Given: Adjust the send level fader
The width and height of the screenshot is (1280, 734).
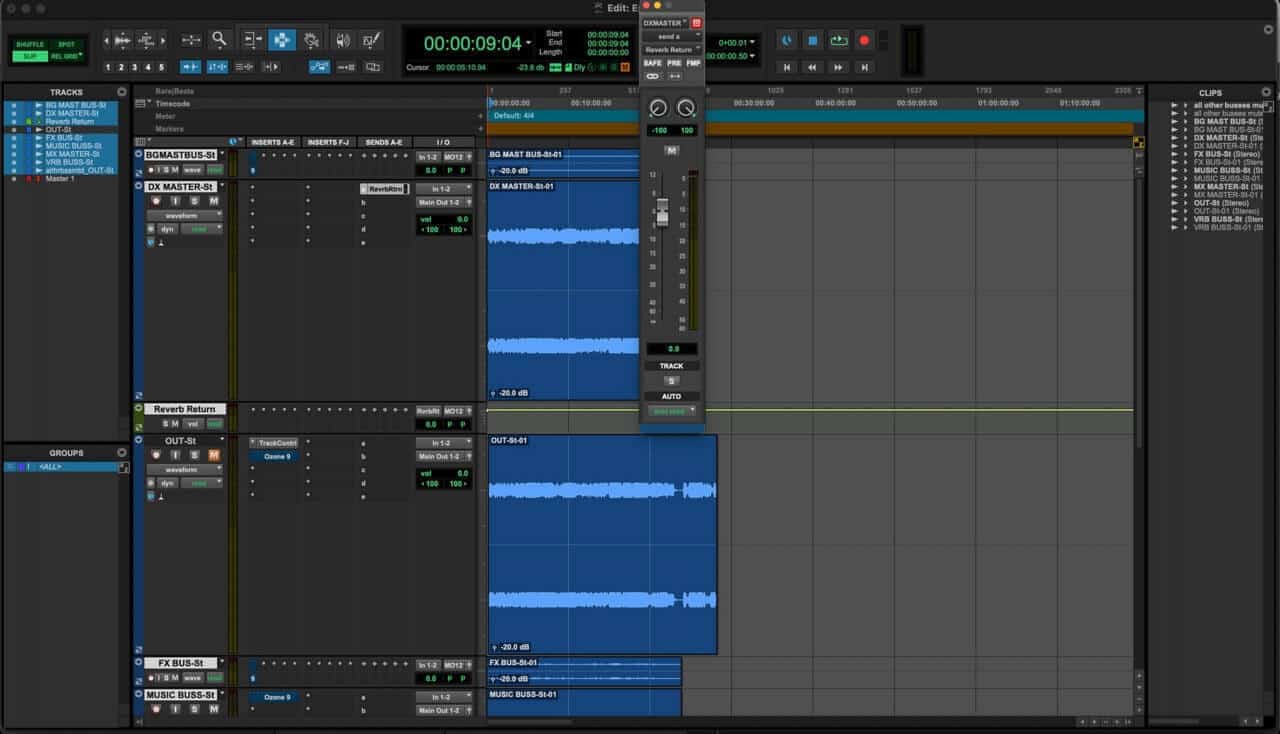Looking at the screenshot, I should (x=661, y=211).
